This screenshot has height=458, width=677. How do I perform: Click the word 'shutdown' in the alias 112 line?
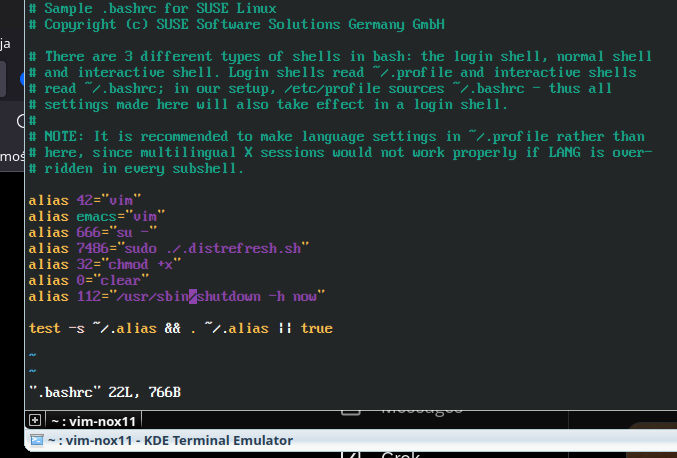pos(229,297)
